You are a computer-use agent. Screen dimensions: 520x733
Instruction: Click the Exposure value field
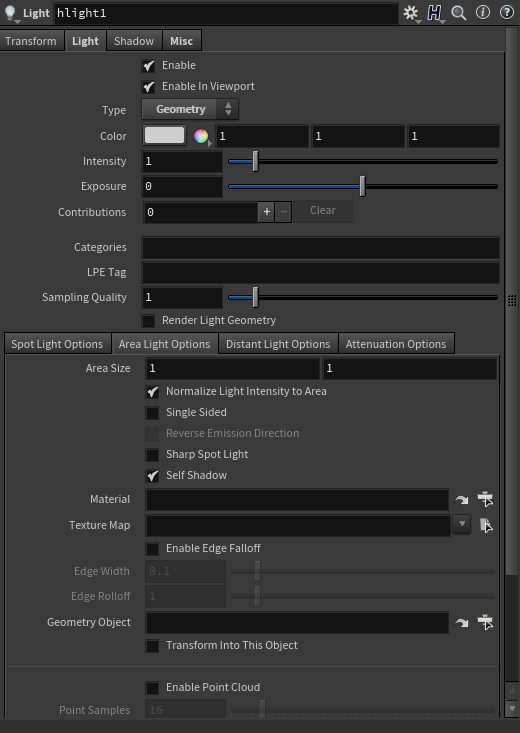182,187
